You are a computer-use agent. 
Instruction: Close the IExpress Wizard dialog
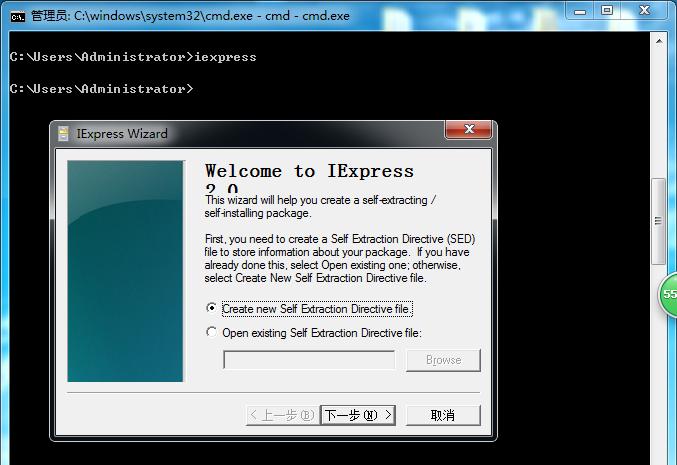point(469,129)
